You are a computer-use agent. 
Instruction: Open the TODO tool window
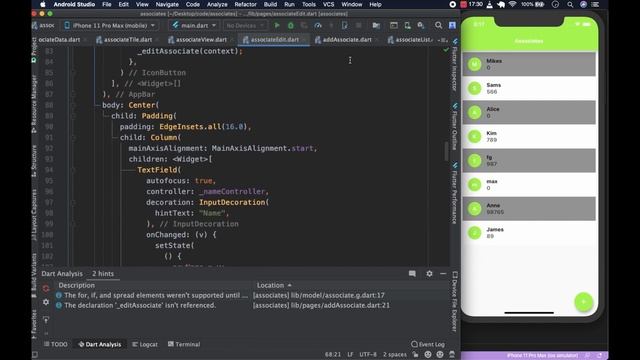[56, 344]
